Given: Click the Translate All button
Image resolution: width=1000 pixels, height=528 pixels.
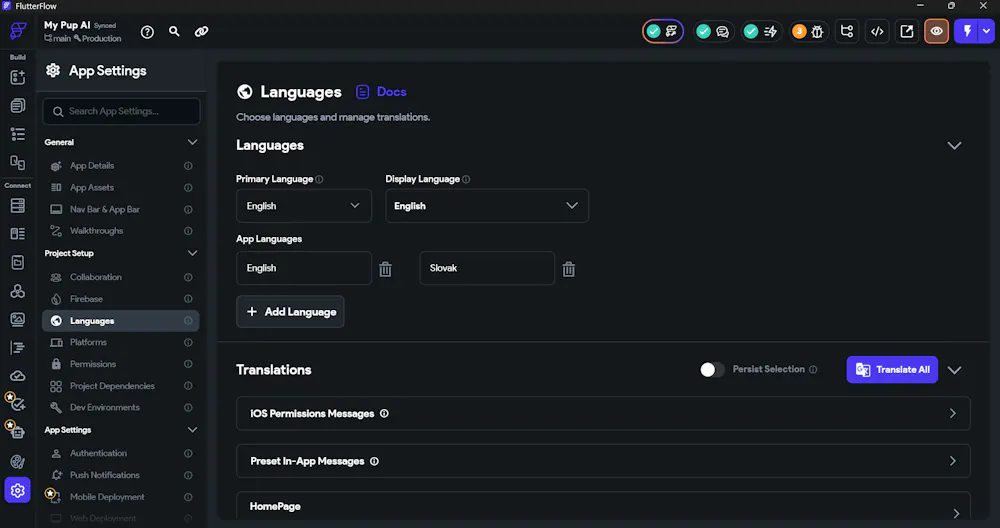Looking at the screenshot, I should (x=892, y=370).
